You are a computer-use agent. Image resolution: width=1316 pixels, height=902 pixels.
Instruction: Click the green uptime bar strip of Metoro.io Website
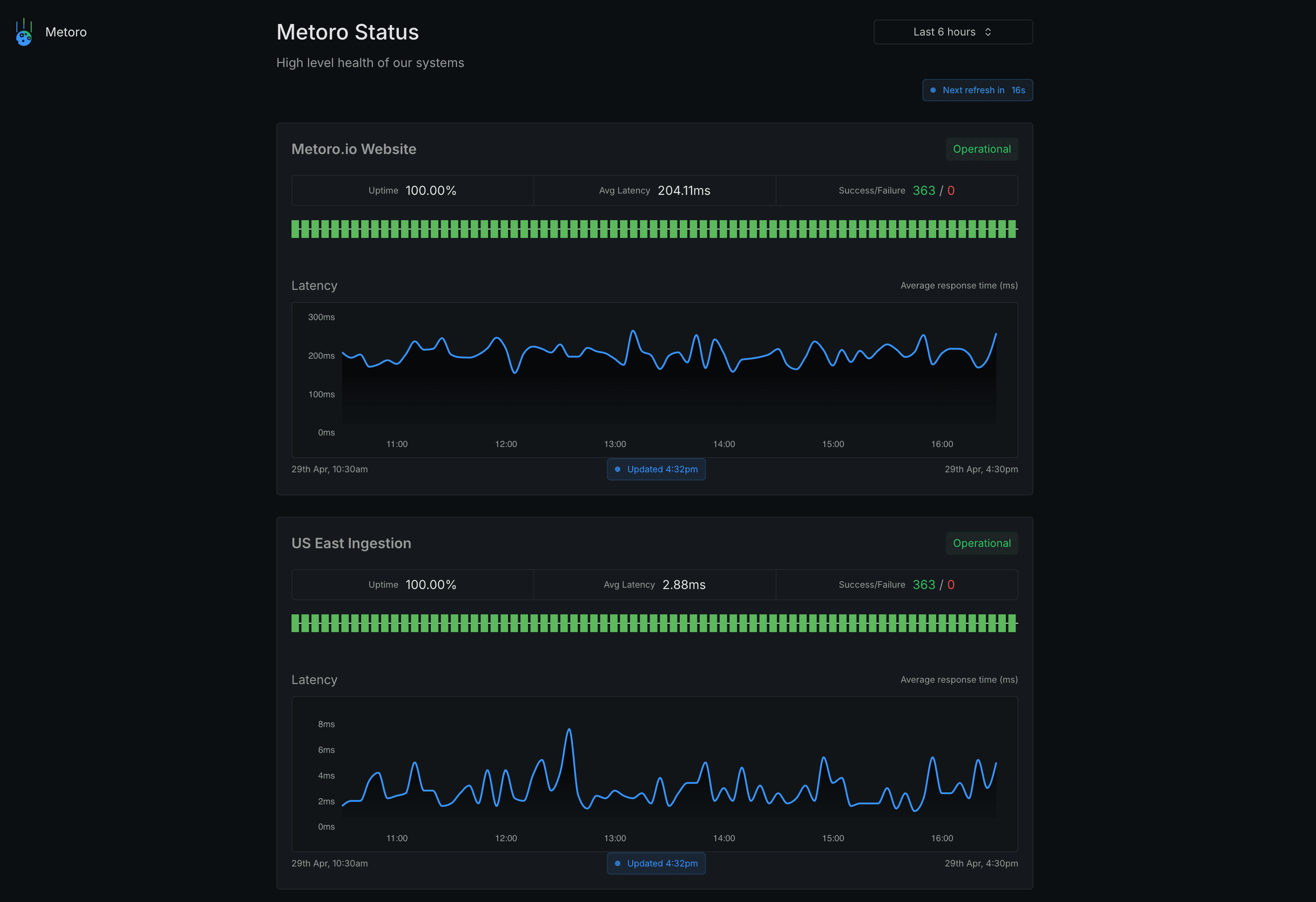point(654,229)
